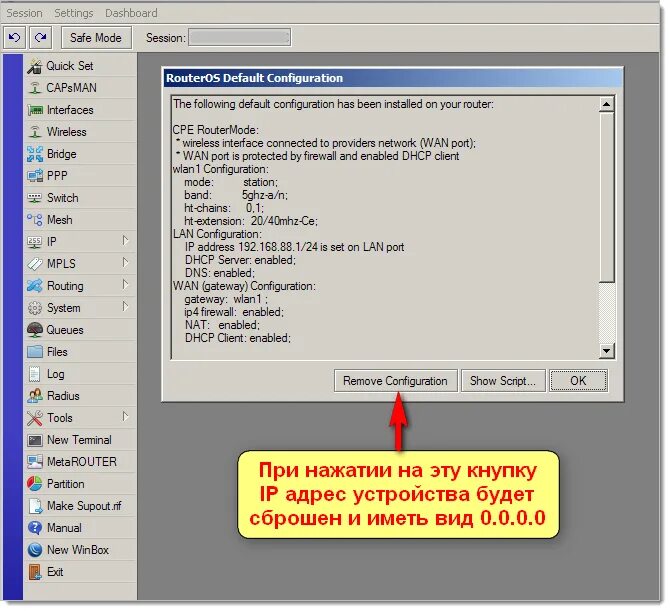Click the Routing icon in sidebar

[x=35, y=286]
